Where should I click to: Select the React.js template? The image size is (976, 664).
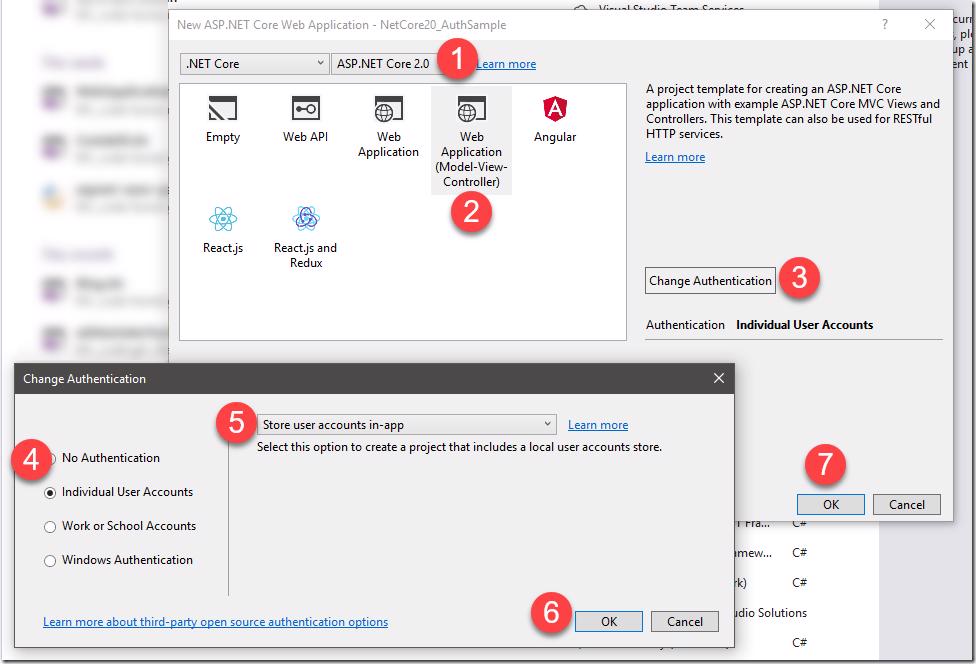222,230
